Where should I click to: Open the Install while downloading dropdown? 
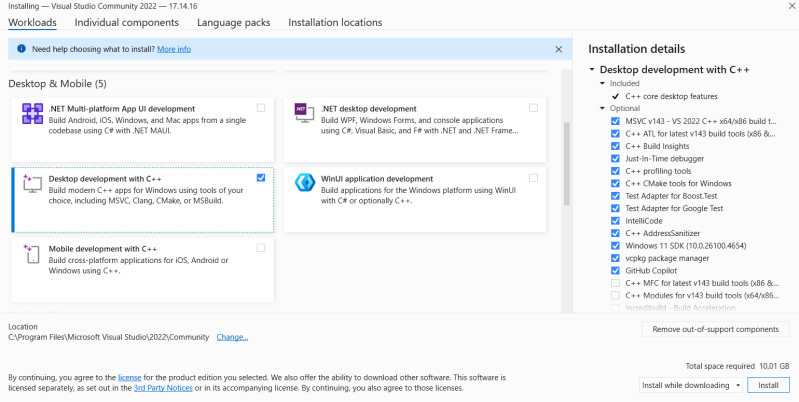coord(692,385)
